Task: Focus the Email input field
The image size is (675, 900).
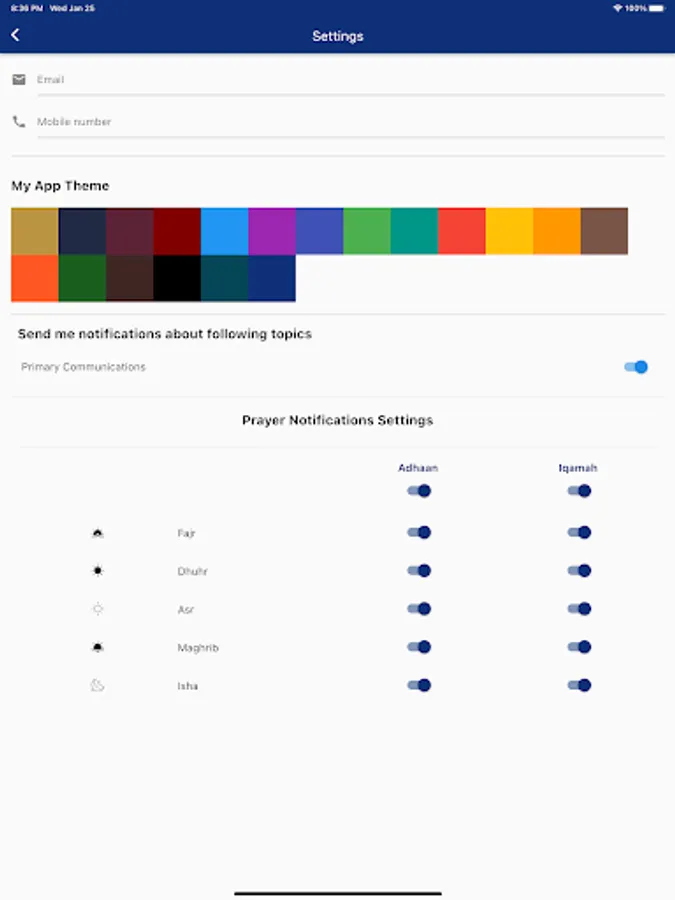Action: coord(351,80)
